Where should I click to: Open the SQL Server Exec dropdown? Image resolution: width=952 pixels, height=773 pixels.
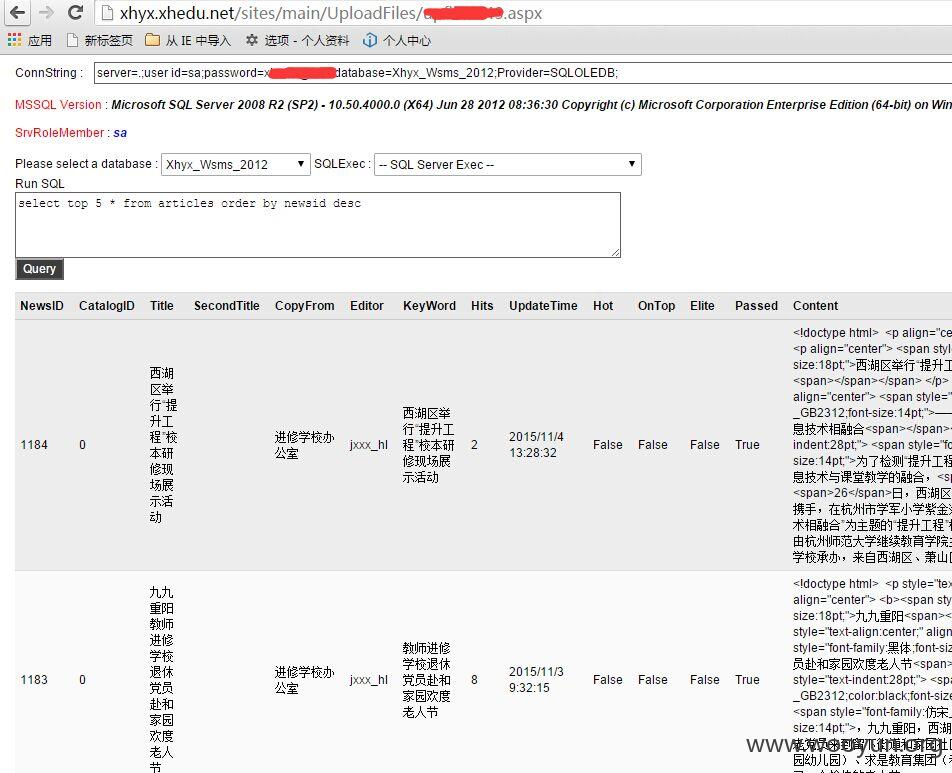pyautogui.click(x=508, y=165)
